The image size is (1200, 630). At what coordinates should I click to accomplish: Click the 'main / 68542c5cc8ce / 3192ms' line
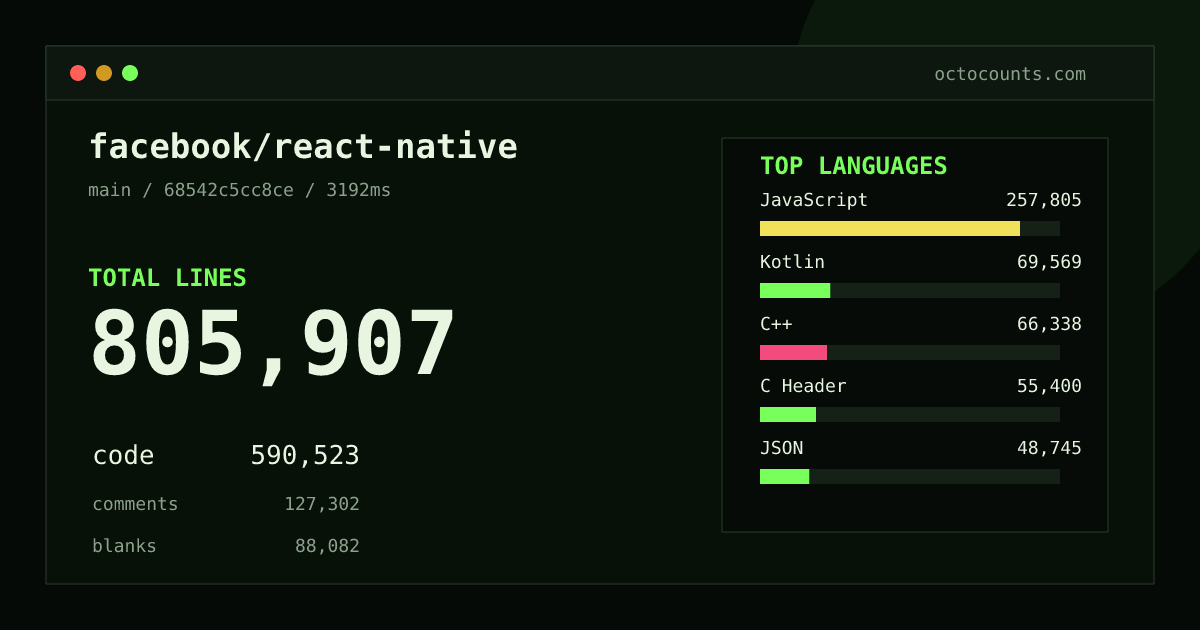click(x=239, y=190)
